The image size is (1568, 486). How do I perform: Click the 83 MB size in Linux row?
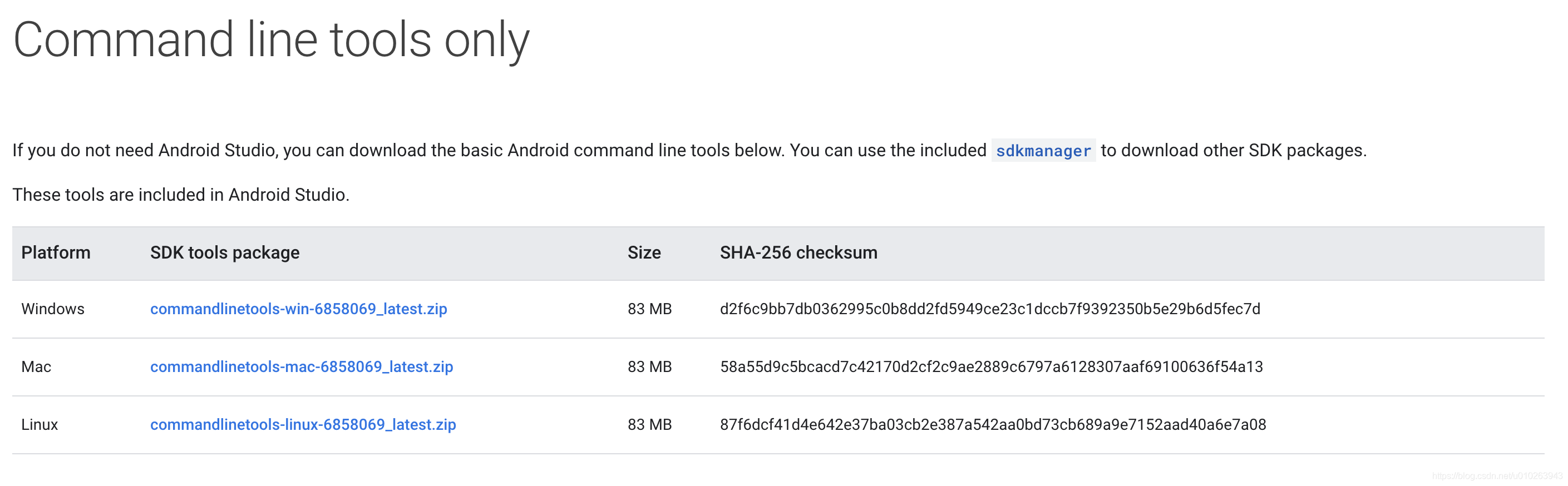pyautogui.click(x=649, y=425)
